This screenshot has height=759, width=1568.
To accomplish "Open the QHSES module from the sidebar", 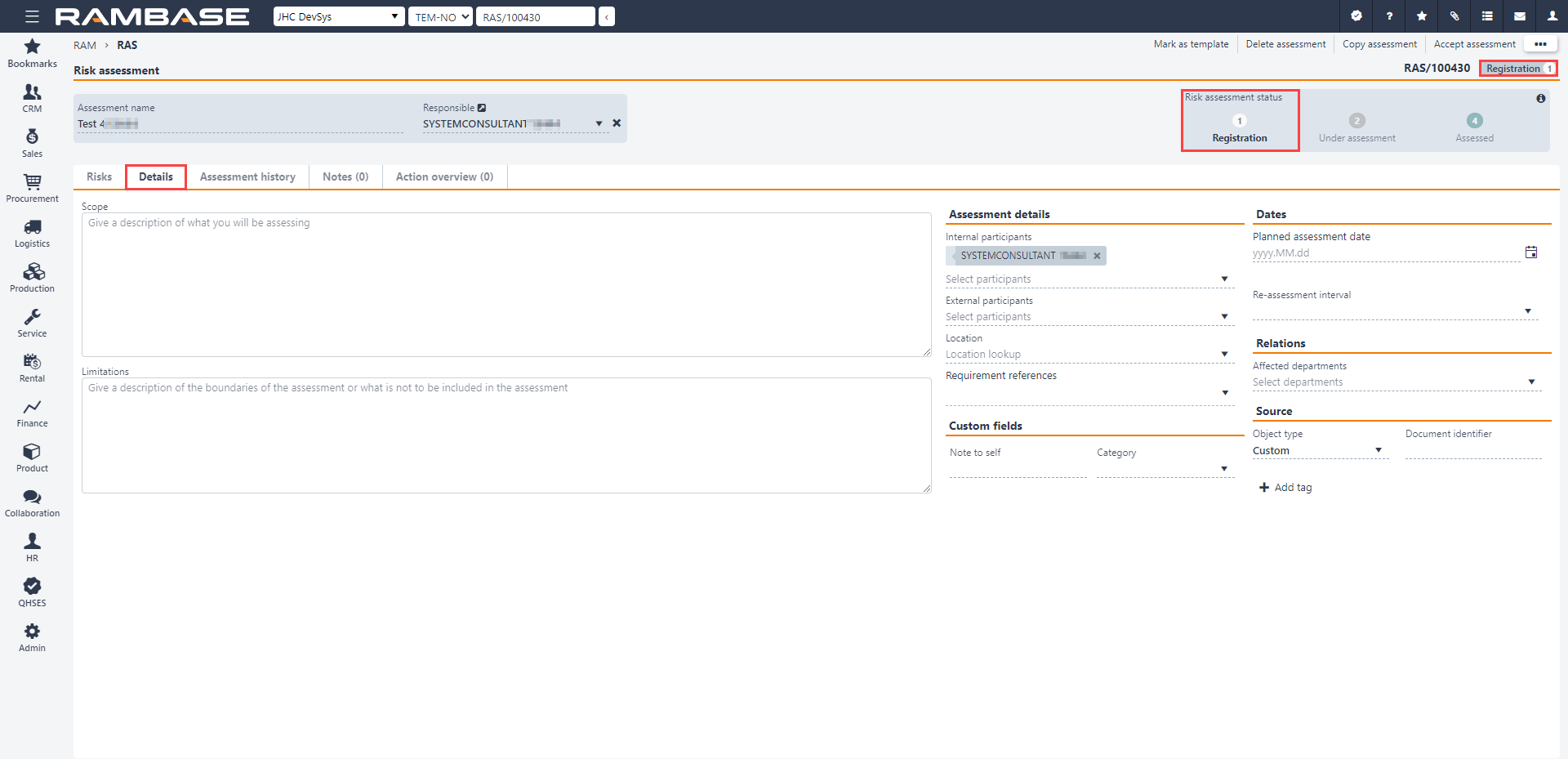I will pos(32,591).
